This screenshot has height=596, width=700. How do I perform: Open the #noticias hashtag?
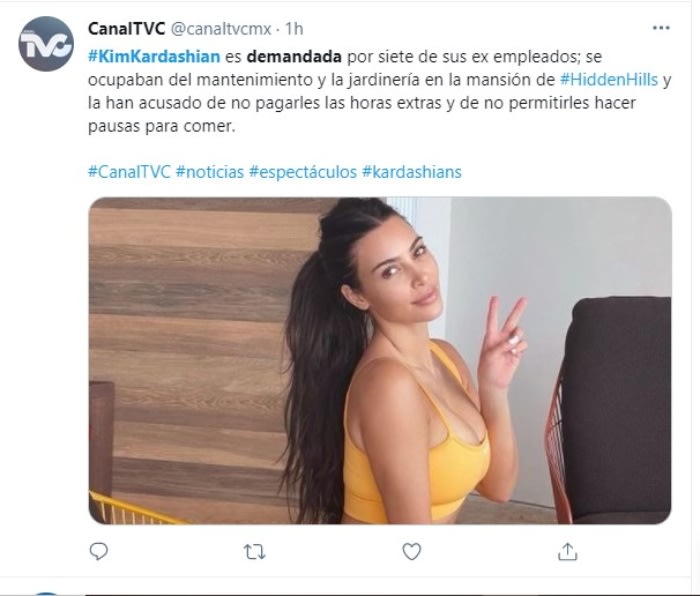point(210,172)
